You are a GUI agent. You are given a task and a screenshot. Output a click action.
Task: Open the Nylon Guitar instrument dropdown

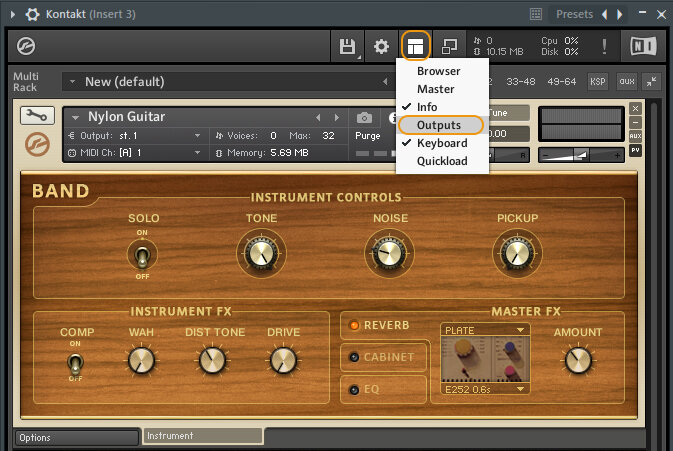pyautogui.click(x=76, y=117)
